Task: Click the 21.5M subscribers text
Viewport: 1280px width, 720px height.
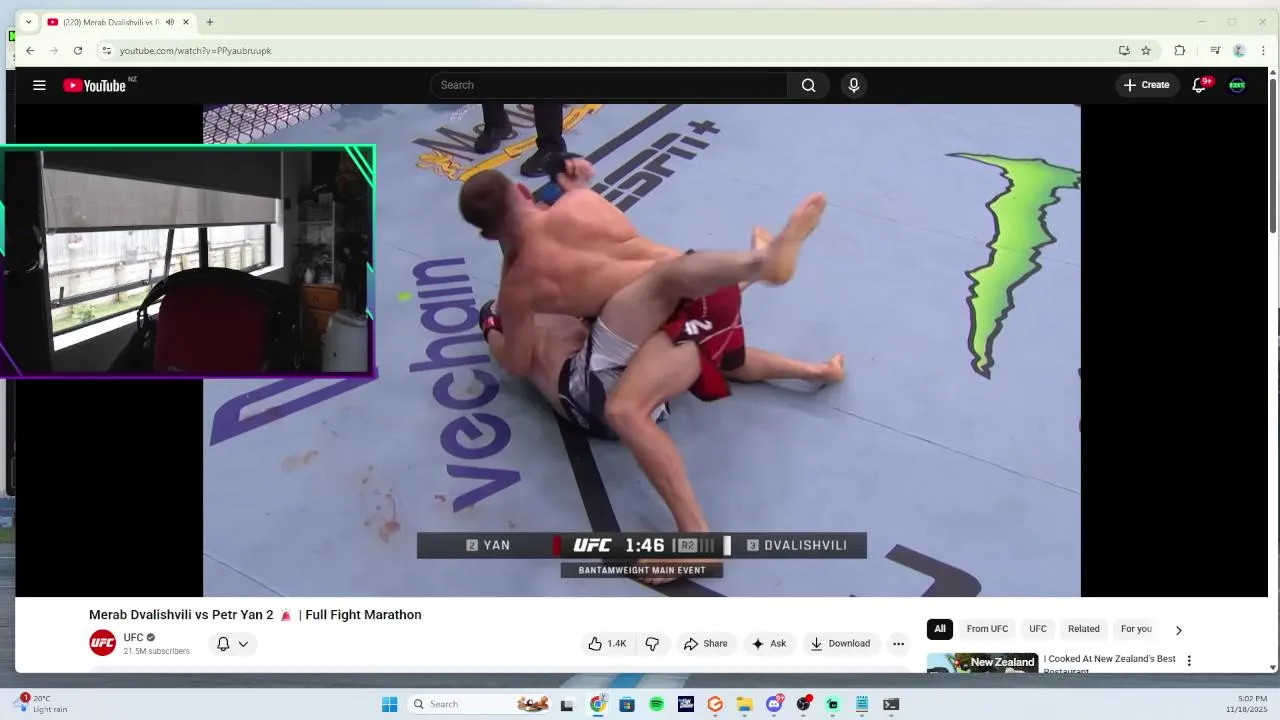Action: 156,651
